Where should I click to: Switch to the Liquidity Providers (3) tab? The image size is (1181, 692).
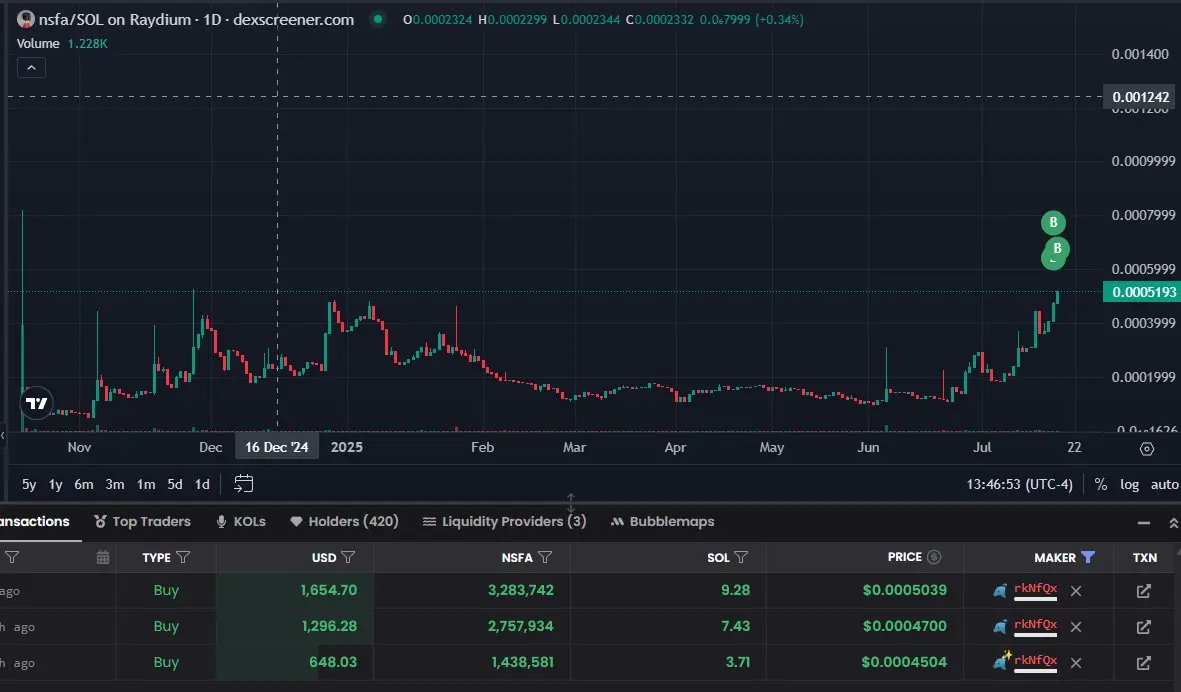click(505, 521)
